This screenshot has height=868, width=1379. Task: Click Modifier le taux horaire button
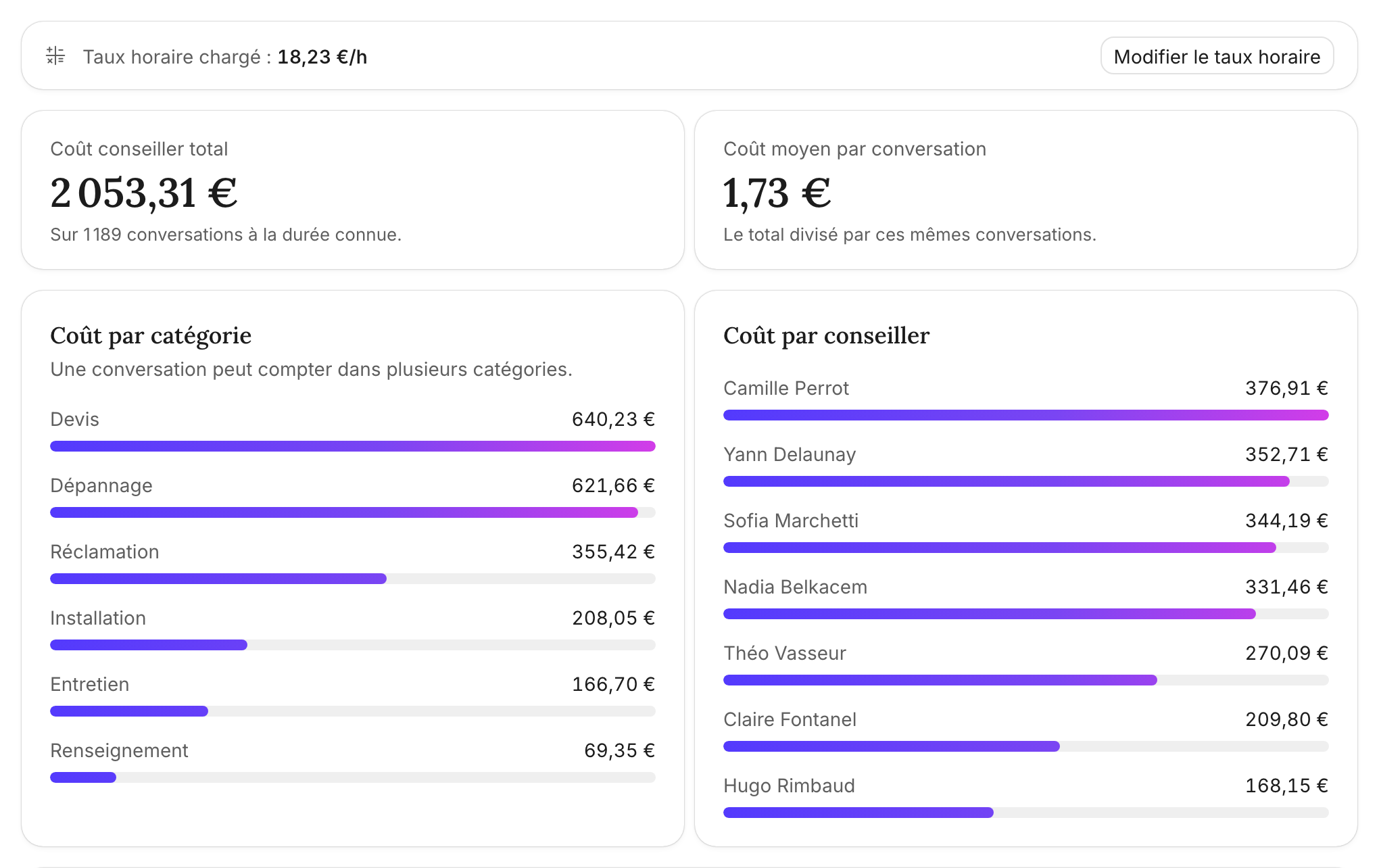[1217, 56]
